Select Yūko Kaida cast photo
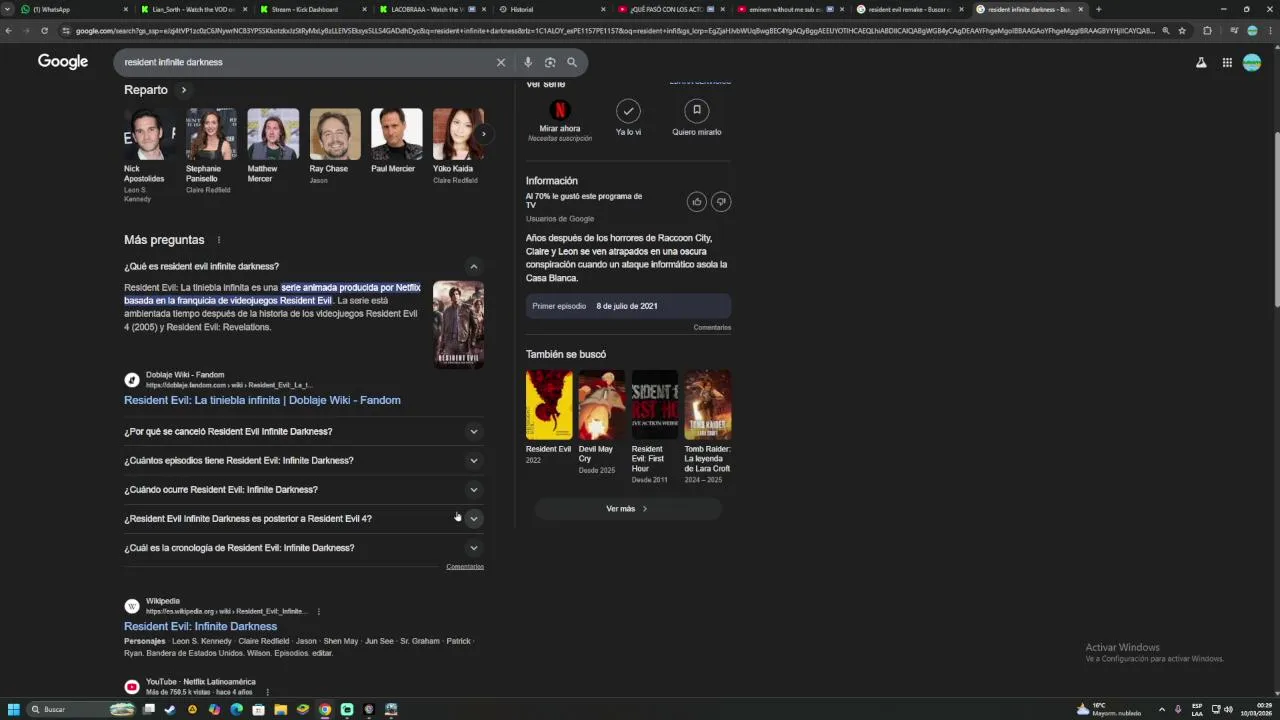This screenshot has width=1280, height=720. (458, 134)
